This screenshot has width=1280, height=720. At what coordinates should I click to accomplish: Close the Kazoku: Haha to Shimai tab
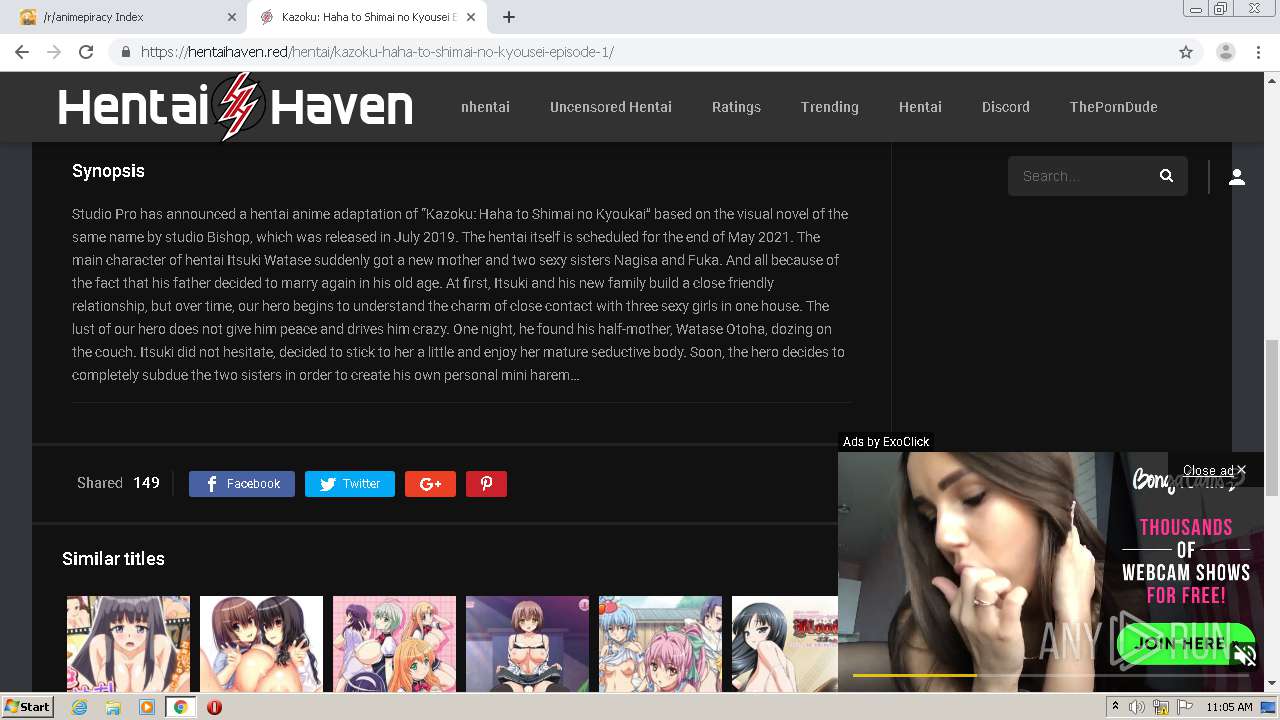pos(472,17)
